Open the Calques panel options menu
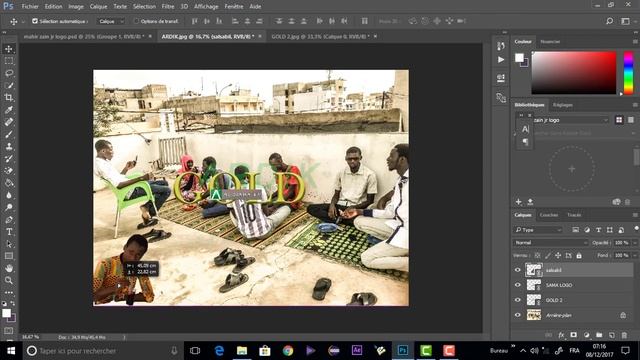The width and height of the screenshot is (640, 360). click(x=635, y=215)
